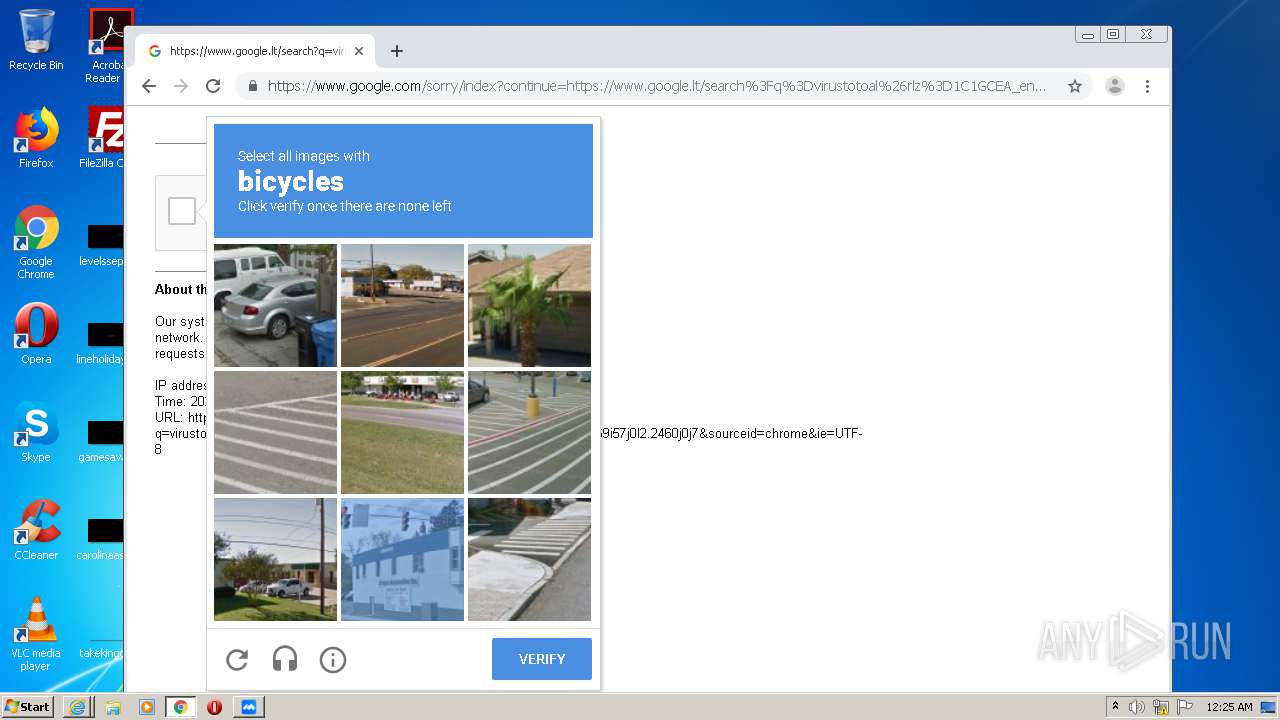The height and width of the screenshot is (720, 1280).
Task: Open Chrome three-dot menu
Action: [x=1148, y=86]
